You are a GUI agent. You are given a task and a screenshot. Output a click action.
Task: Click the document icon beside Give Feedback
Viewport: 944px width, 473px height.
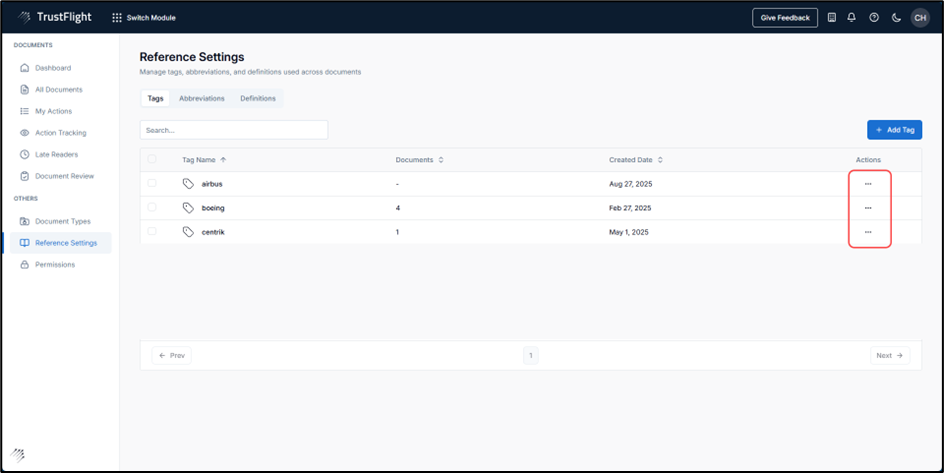(x=832, y=18)
